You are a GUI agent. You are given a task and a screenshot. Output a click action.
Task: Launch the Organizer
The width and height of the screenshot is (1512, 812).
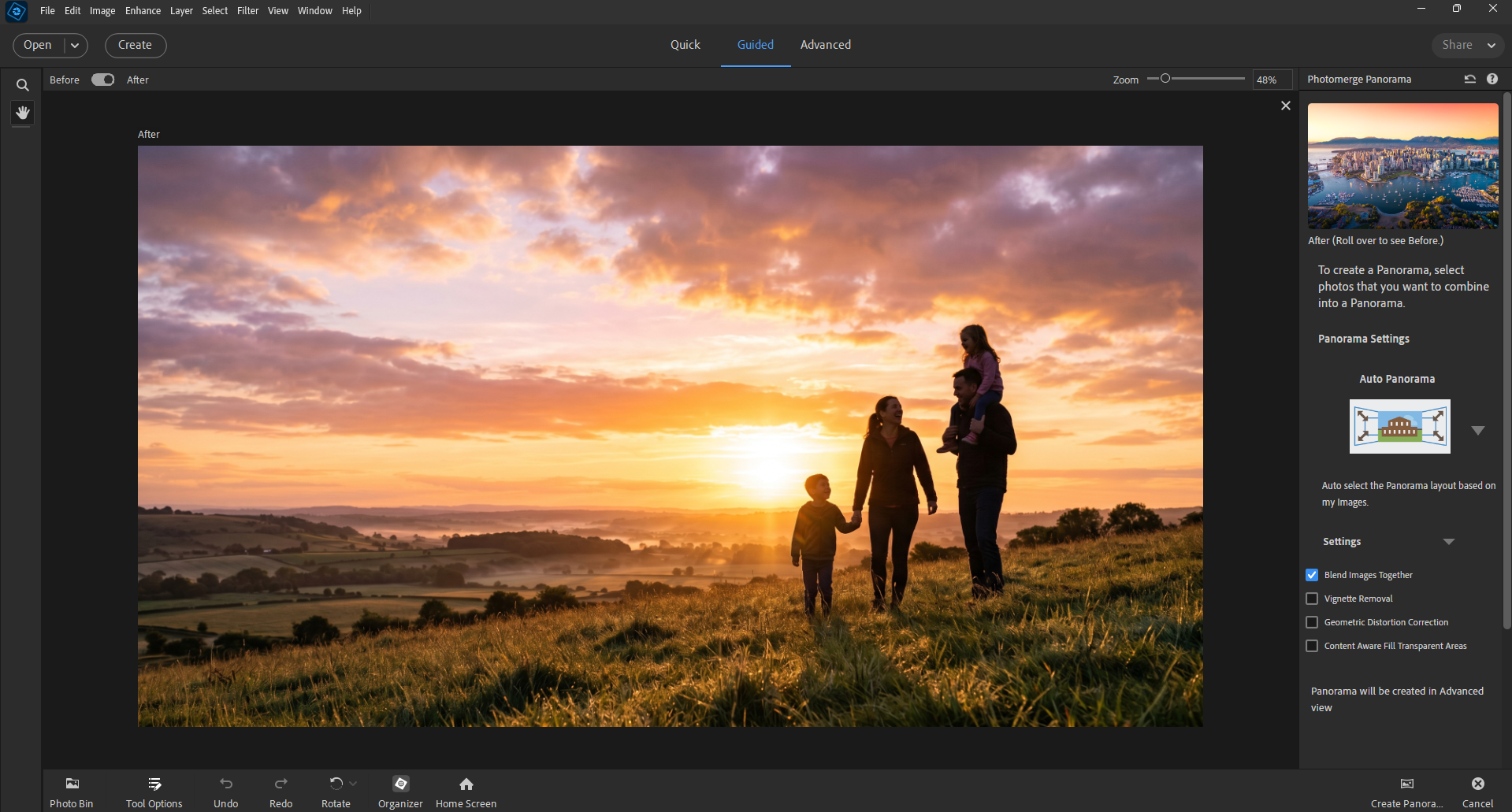(400, 792)
